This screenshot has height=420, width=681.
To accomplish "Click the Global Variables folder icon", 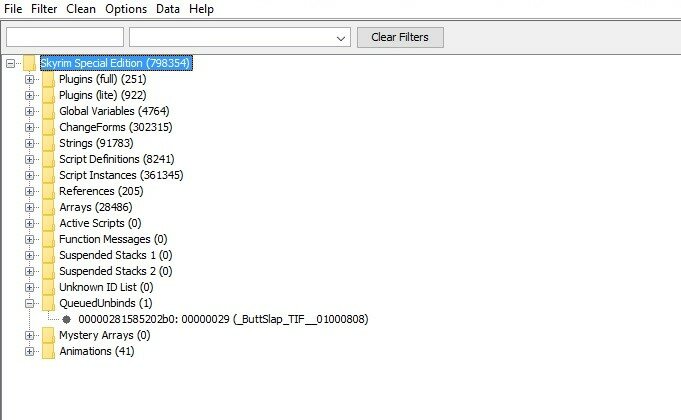I will [48, 112].
